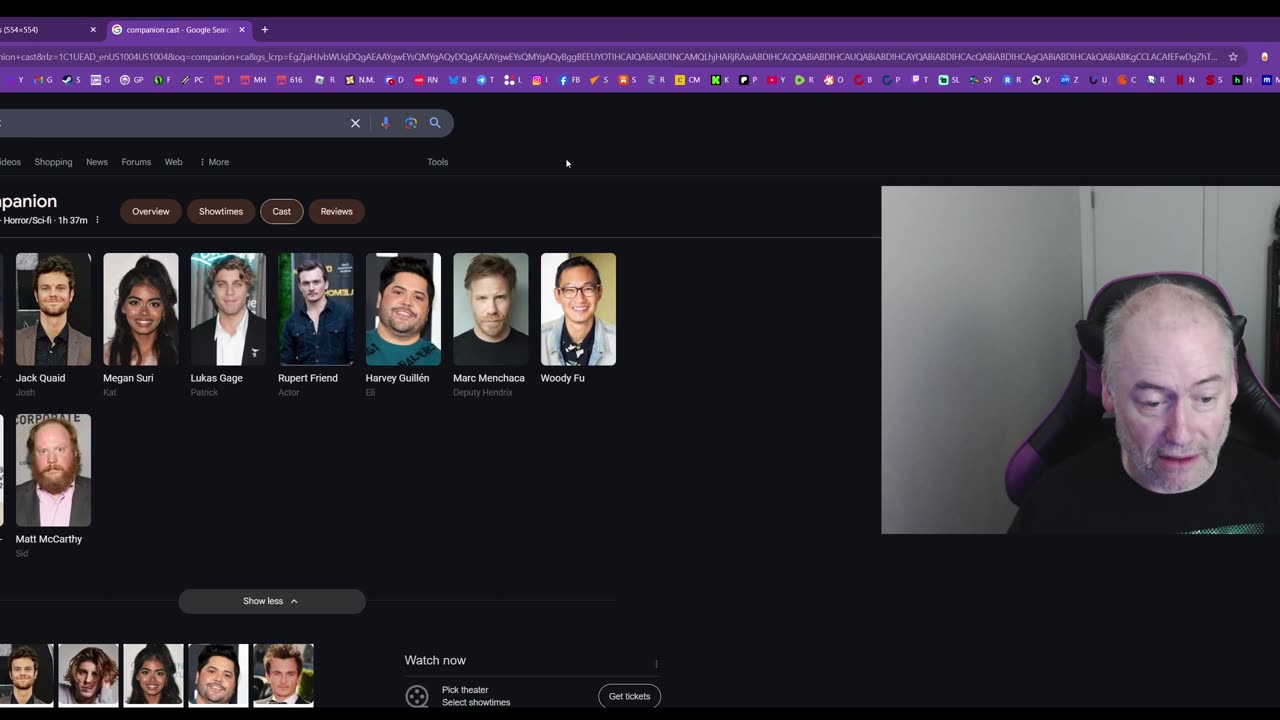Open search Tools options
The width and height of the screenshot is (1280, 720).
coord(438,162)
